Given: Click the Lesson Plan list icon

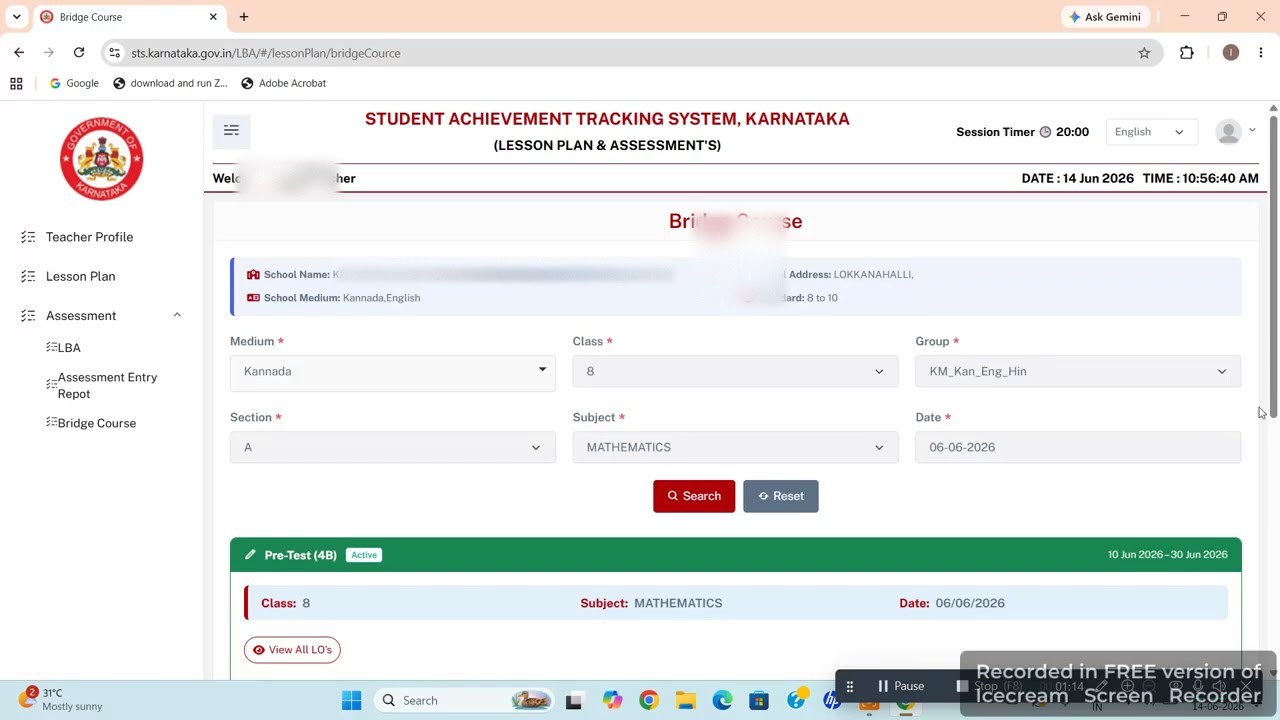Looking at the screenshot, I should coord(28,276).
